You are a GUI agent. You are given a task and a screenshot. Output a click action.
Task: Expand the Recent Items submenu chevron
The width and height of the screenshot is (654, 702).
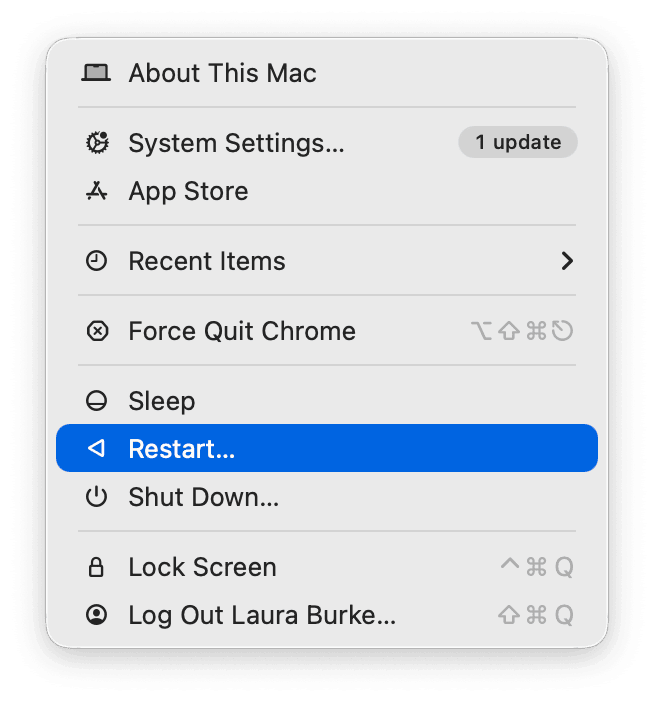[567, 261]
